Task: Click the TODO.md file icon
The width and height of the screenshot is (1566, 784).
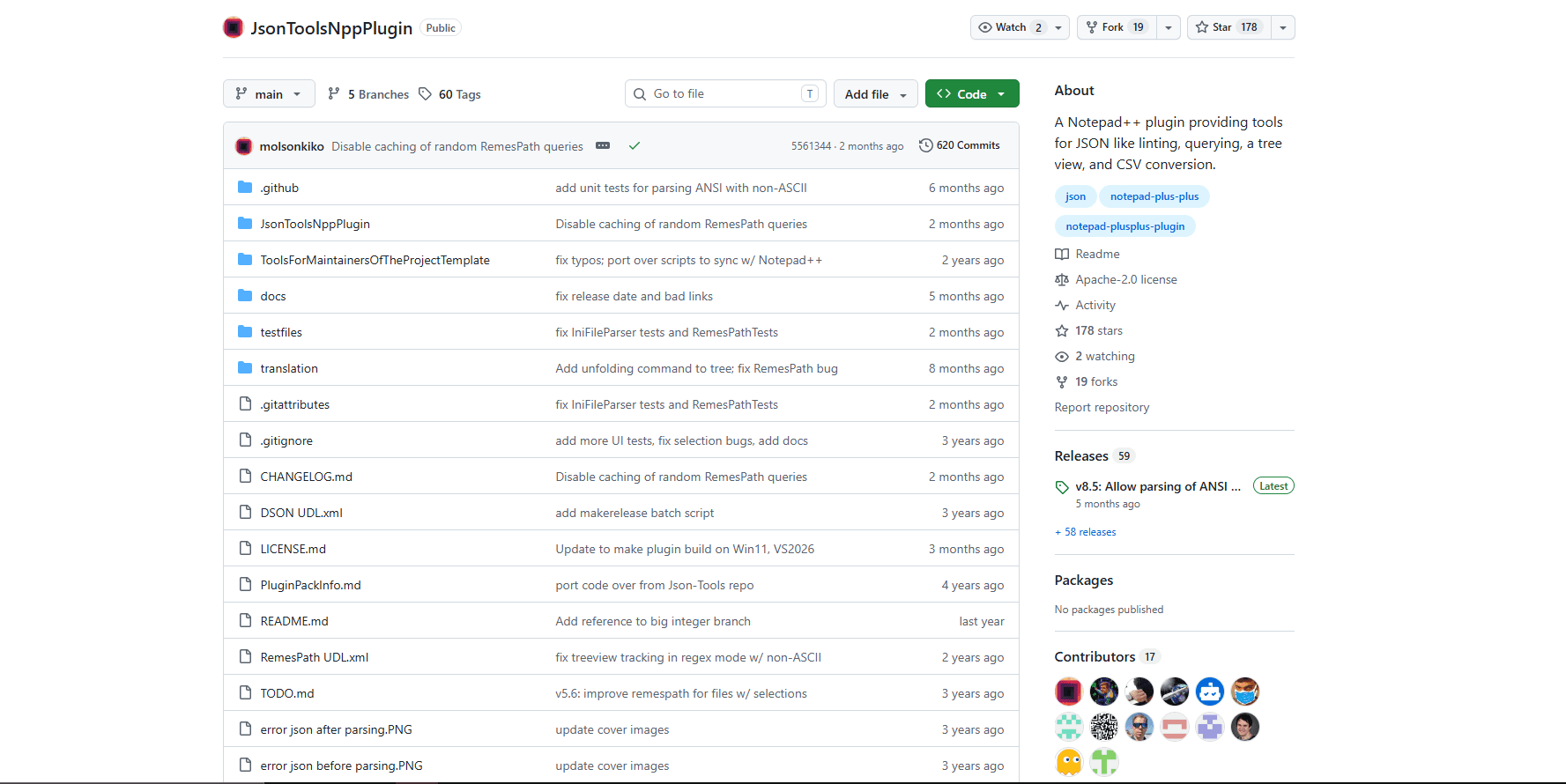Action: [x=245, y=693]
